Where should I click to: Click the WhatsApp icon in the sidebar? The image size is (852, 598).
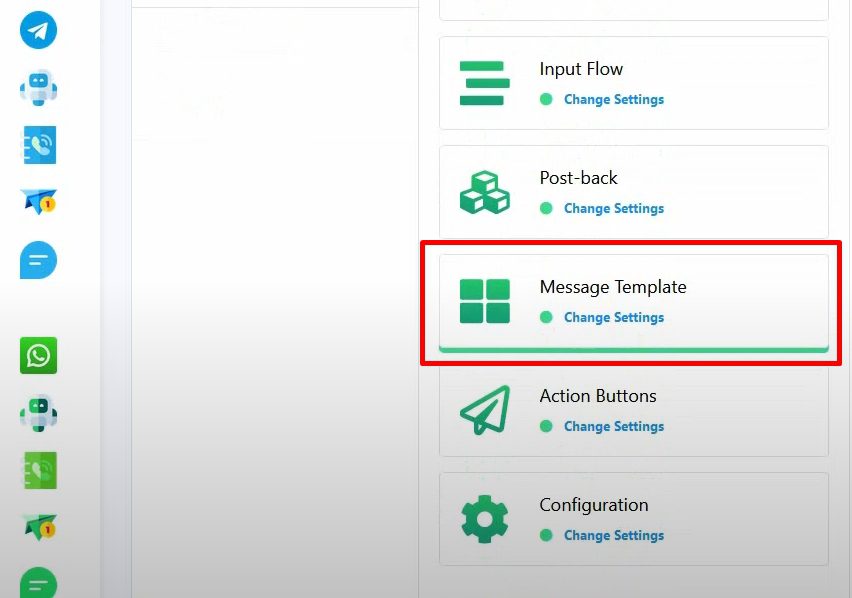[38, 355]
